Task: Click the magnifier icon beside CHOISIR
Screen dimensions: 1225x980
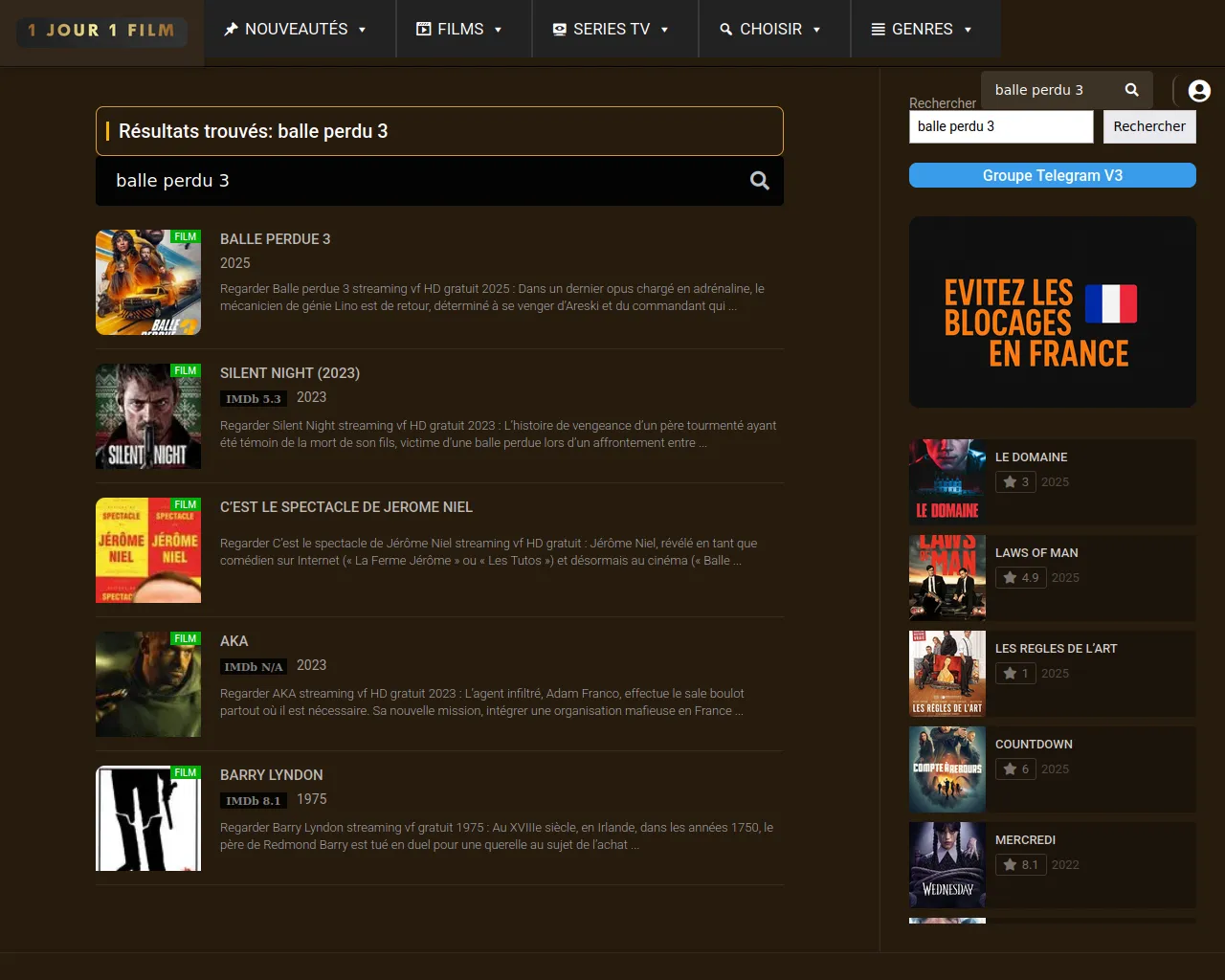Action: (726, 30)
